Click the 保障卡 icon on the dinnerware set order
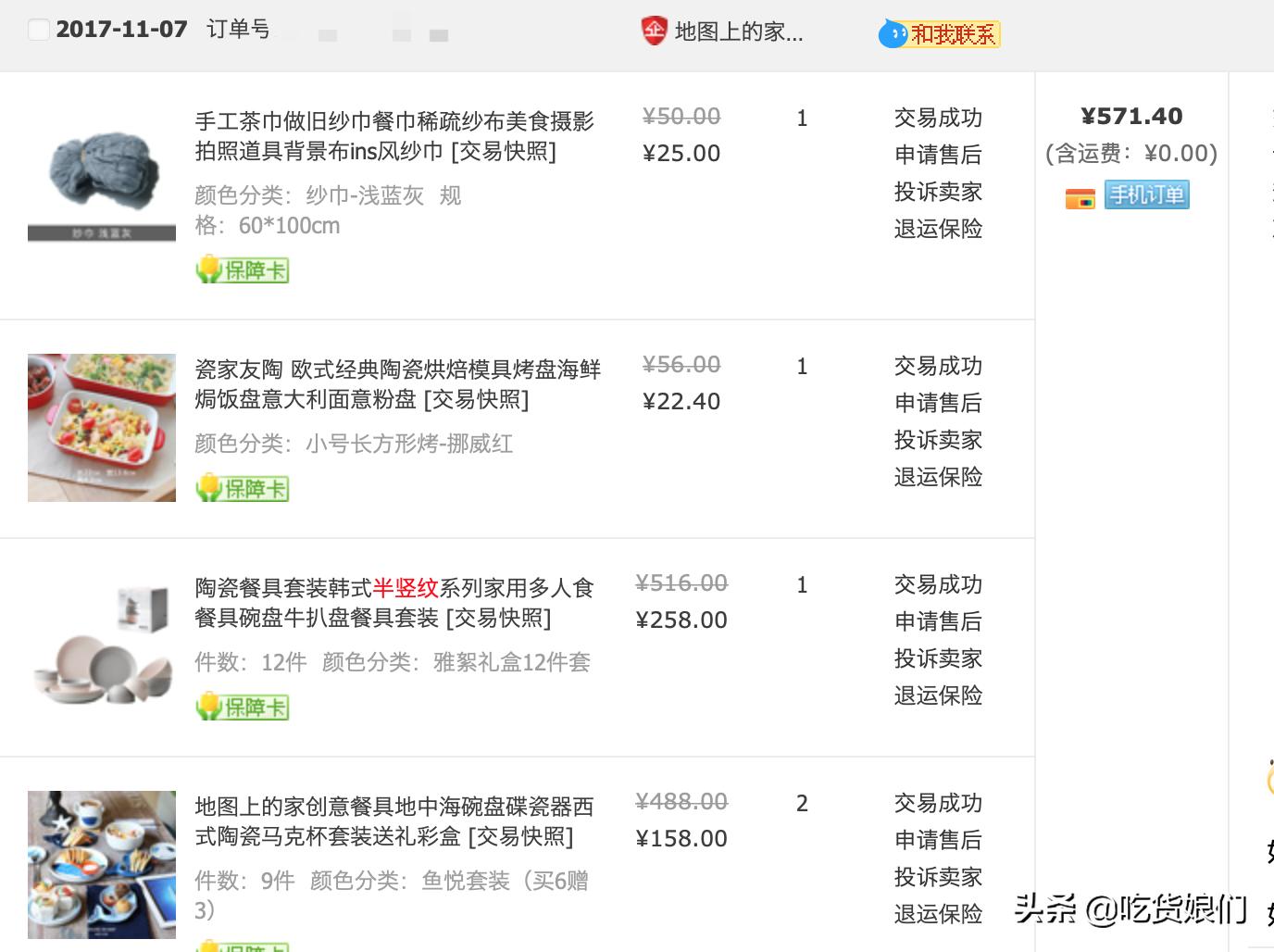The height and width of the screenshot is (952, 1274). click(x=243, y=707)
